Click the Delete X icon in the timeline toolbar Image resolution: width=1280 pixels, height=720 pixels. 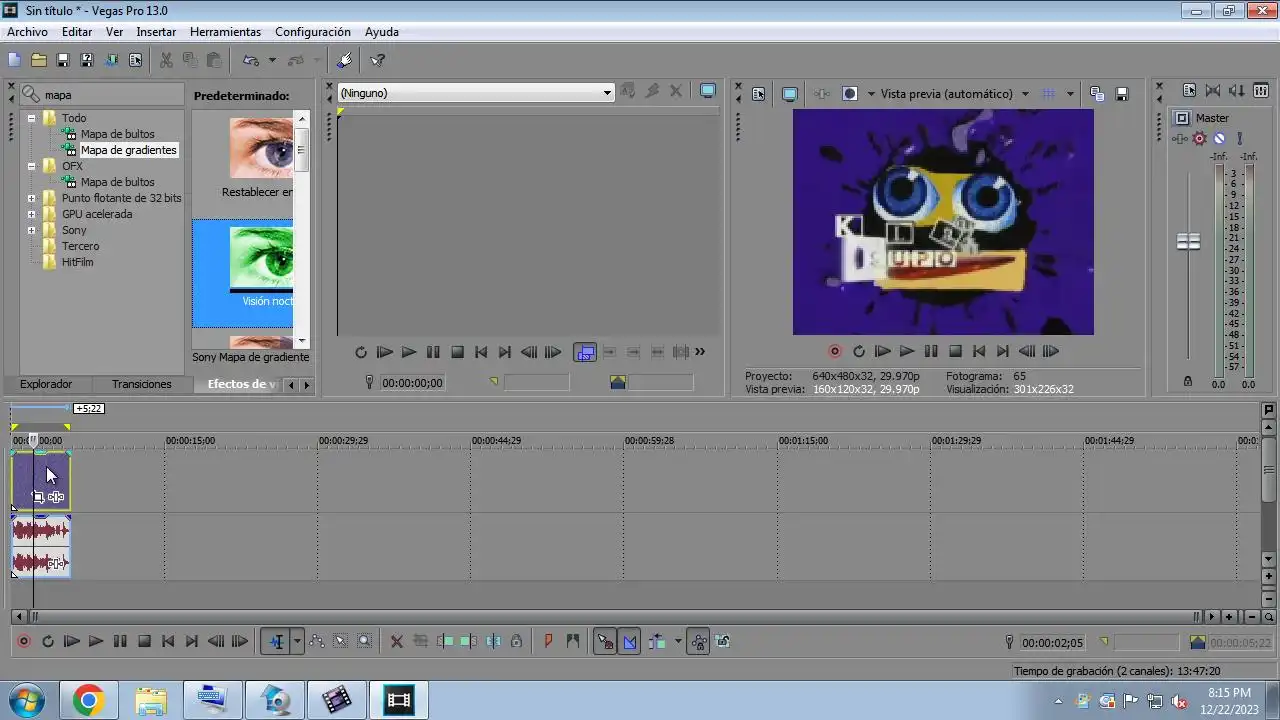(397, 642)
